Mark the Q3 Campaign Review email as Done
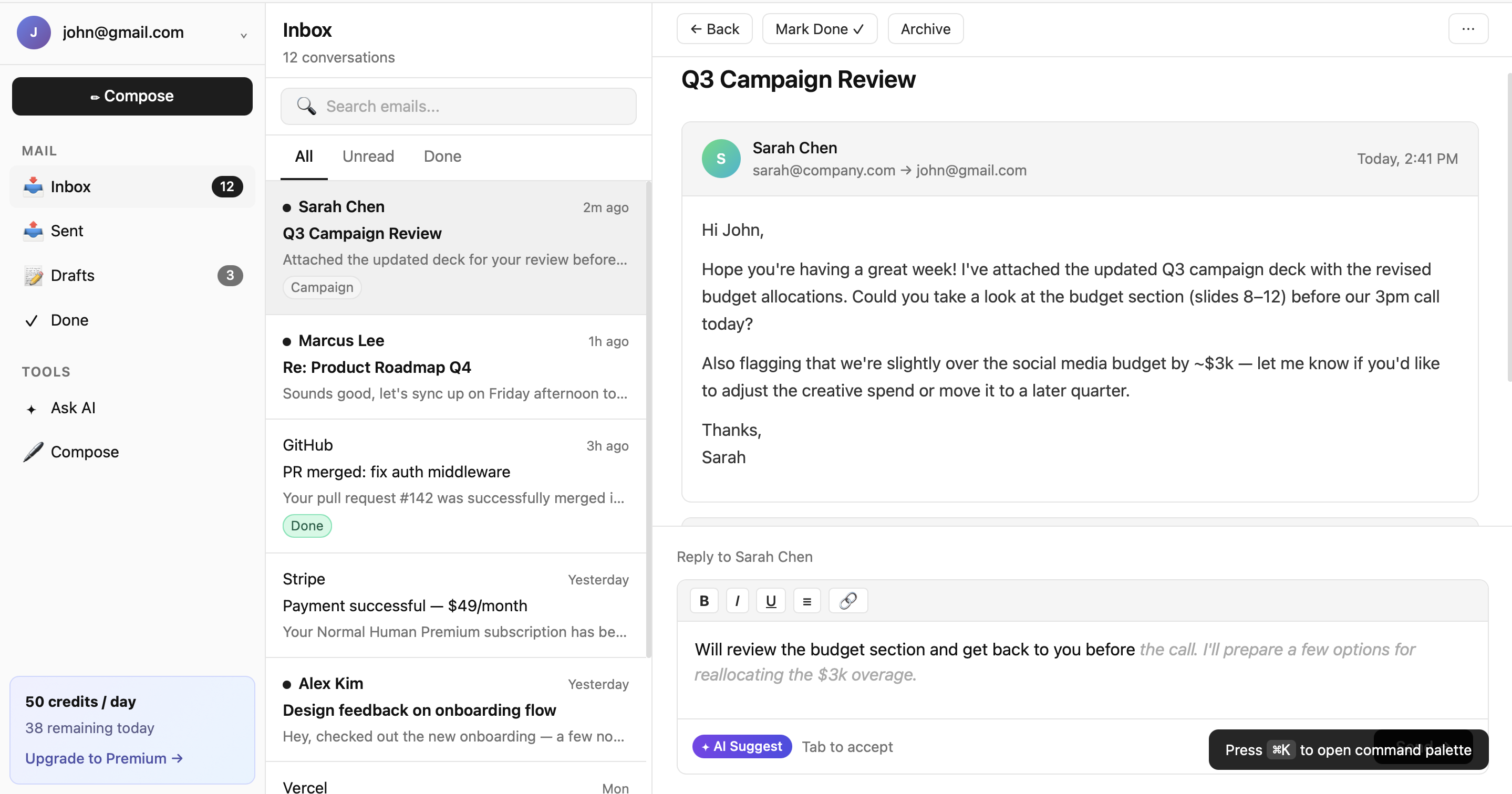This screenshot has width=1512, height=794. point(820,28)
